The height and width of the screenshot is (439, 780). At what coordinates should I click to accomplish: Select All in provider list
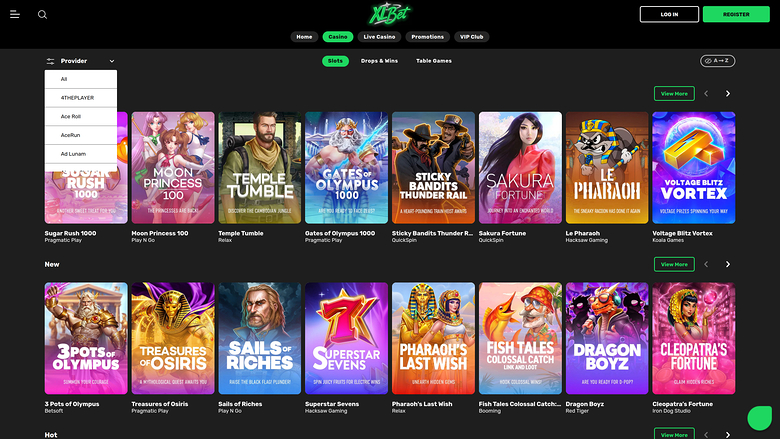[81, 79]
